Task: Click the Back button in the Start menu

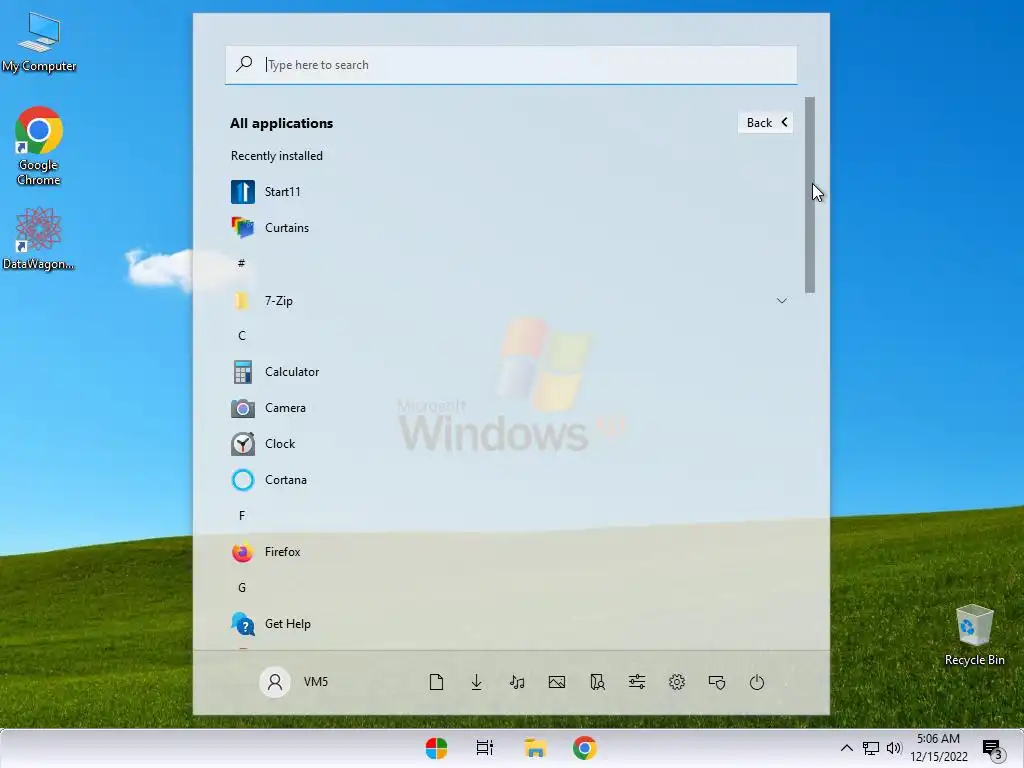Action: [765, 123]
